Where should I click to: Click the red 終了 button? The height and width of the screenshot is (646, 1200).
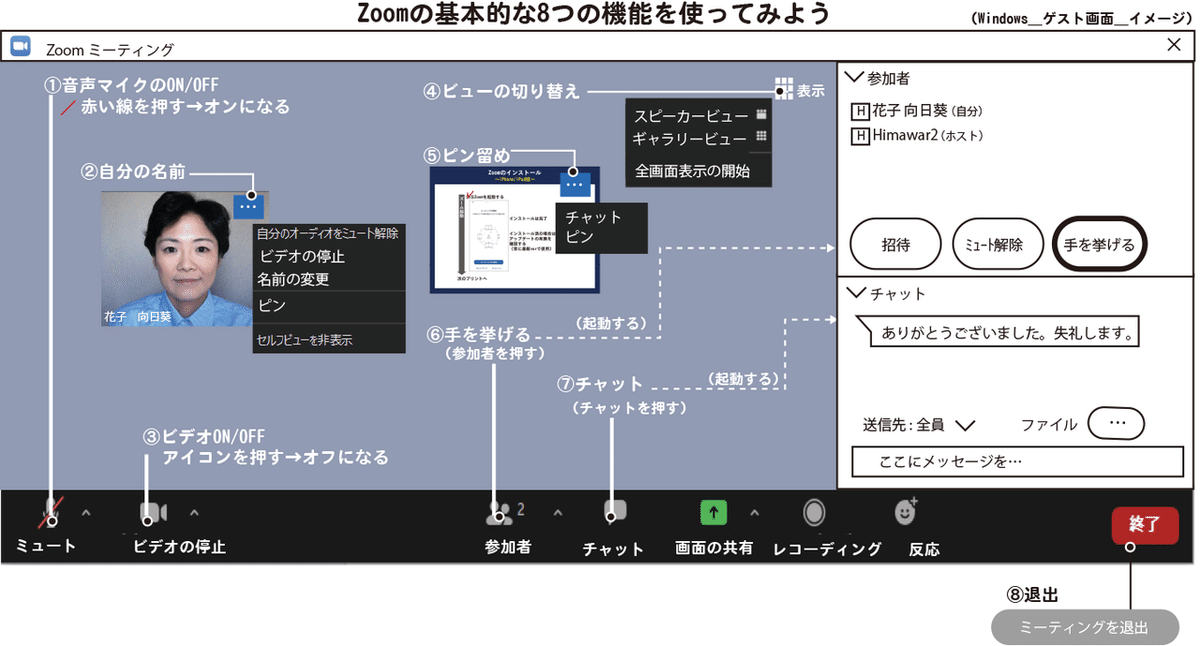[1144, 525]
